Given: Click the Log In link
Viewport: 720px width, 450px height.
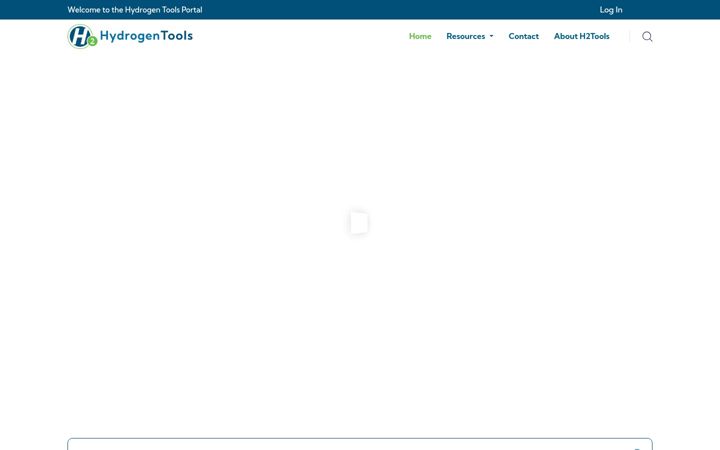Looking at the screenshot, I should click(611, 10).
